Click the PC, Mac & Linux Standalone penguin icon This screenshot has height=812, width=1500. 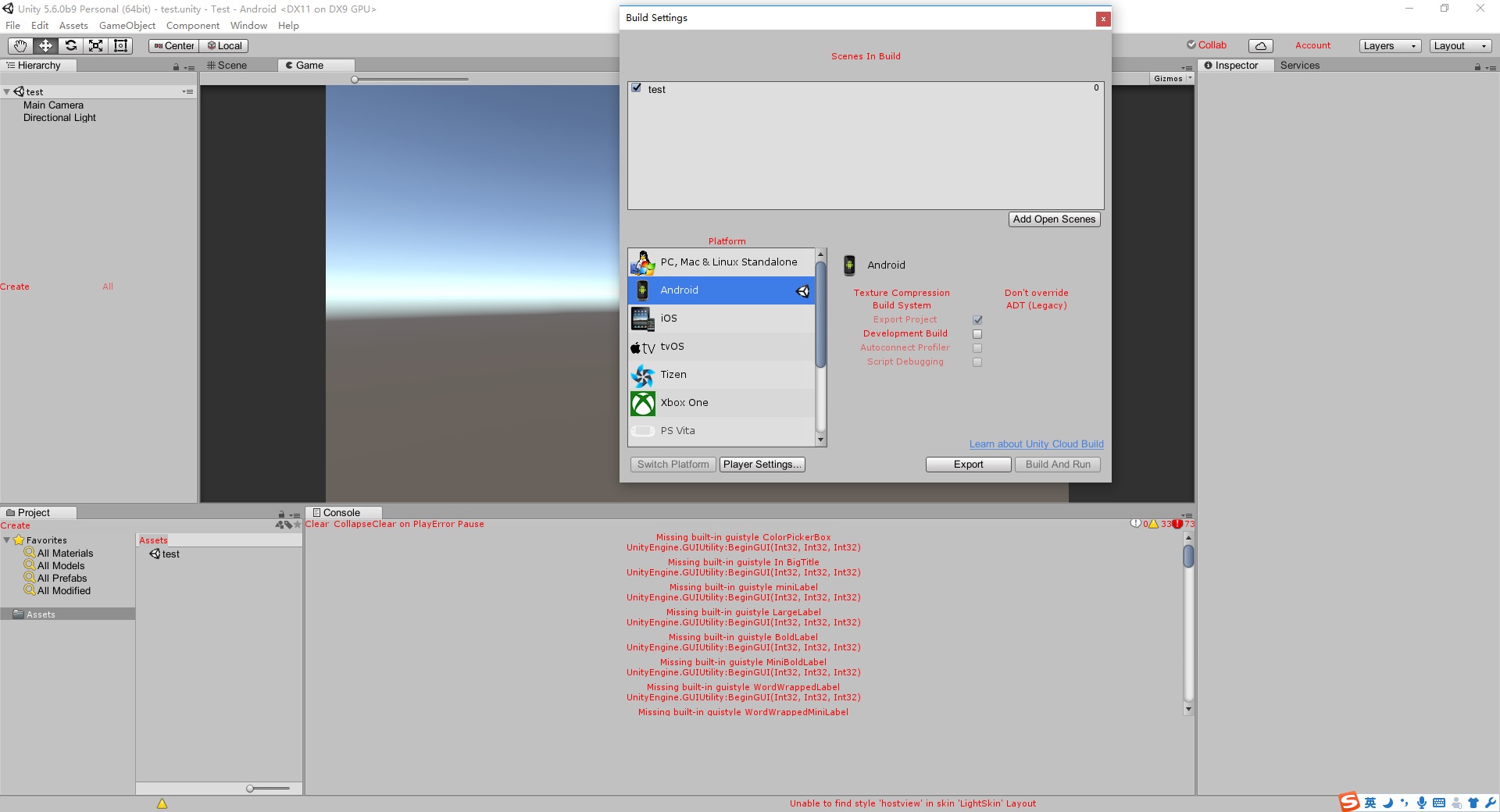643,263
